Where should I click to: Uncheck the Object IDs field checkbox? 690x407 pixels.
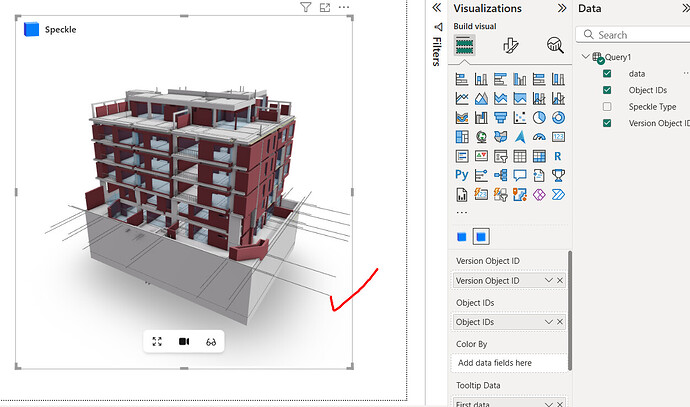coord(607,90)
